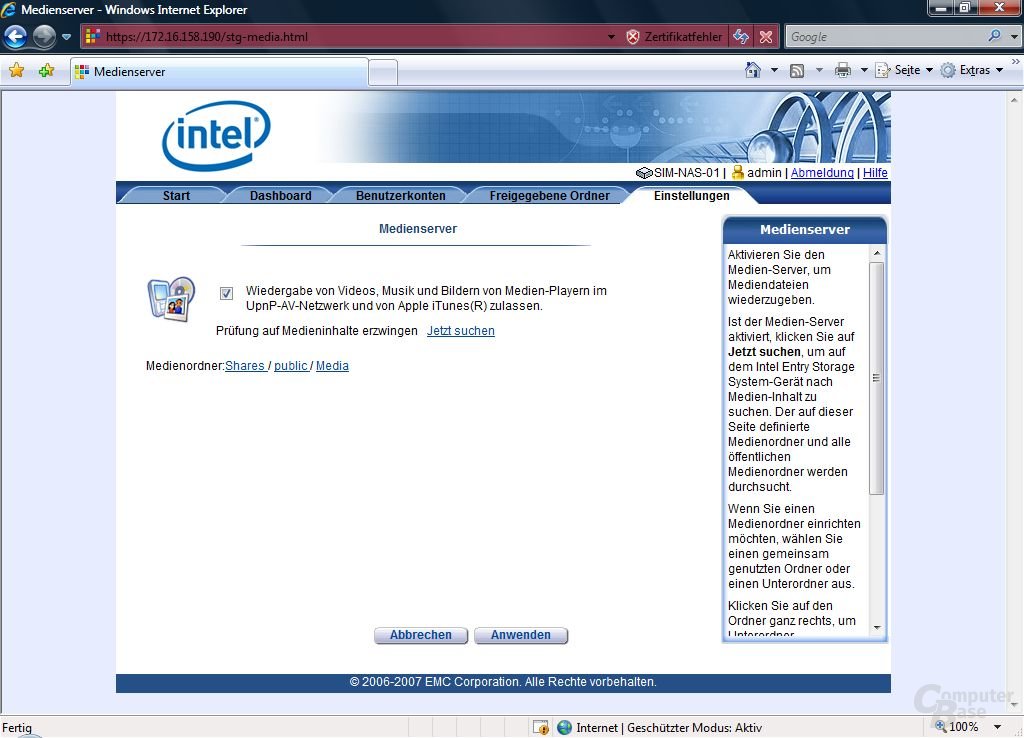
Task: Click the Home page house icon
Action: [753, 70]
